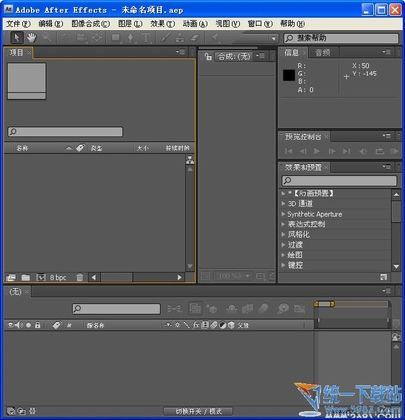Play preview in 预览控制台 panel
Viewport: 405px width, 420px height.
[x=317, y=151]
